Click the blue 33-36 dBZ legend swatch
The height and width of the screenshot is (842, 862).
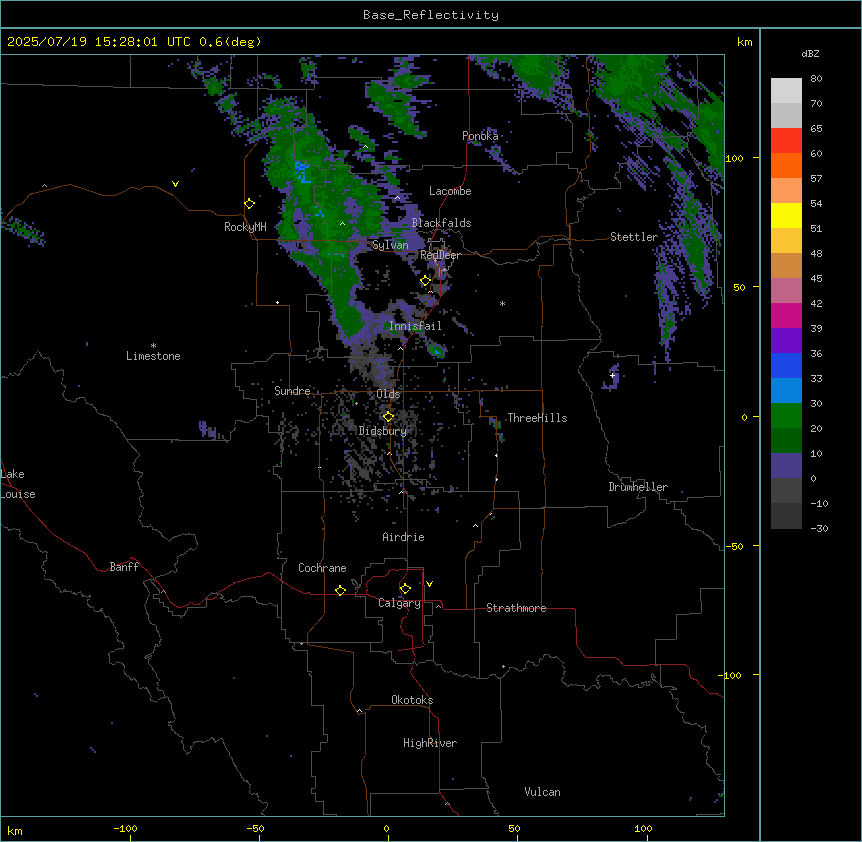pyautogui.click(x=786, y=365)
